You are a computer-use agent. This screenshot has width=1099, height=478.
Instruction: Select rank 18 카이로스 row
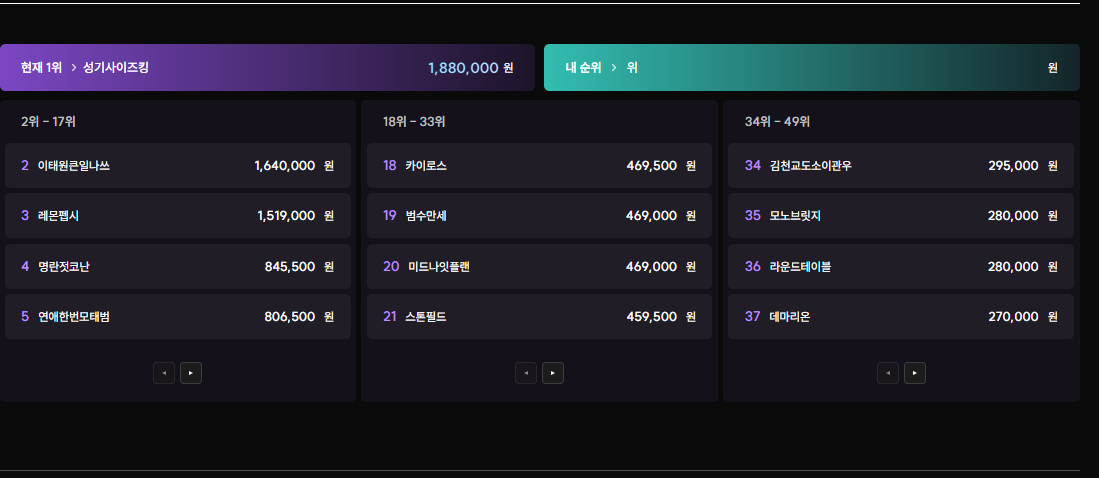539,166
